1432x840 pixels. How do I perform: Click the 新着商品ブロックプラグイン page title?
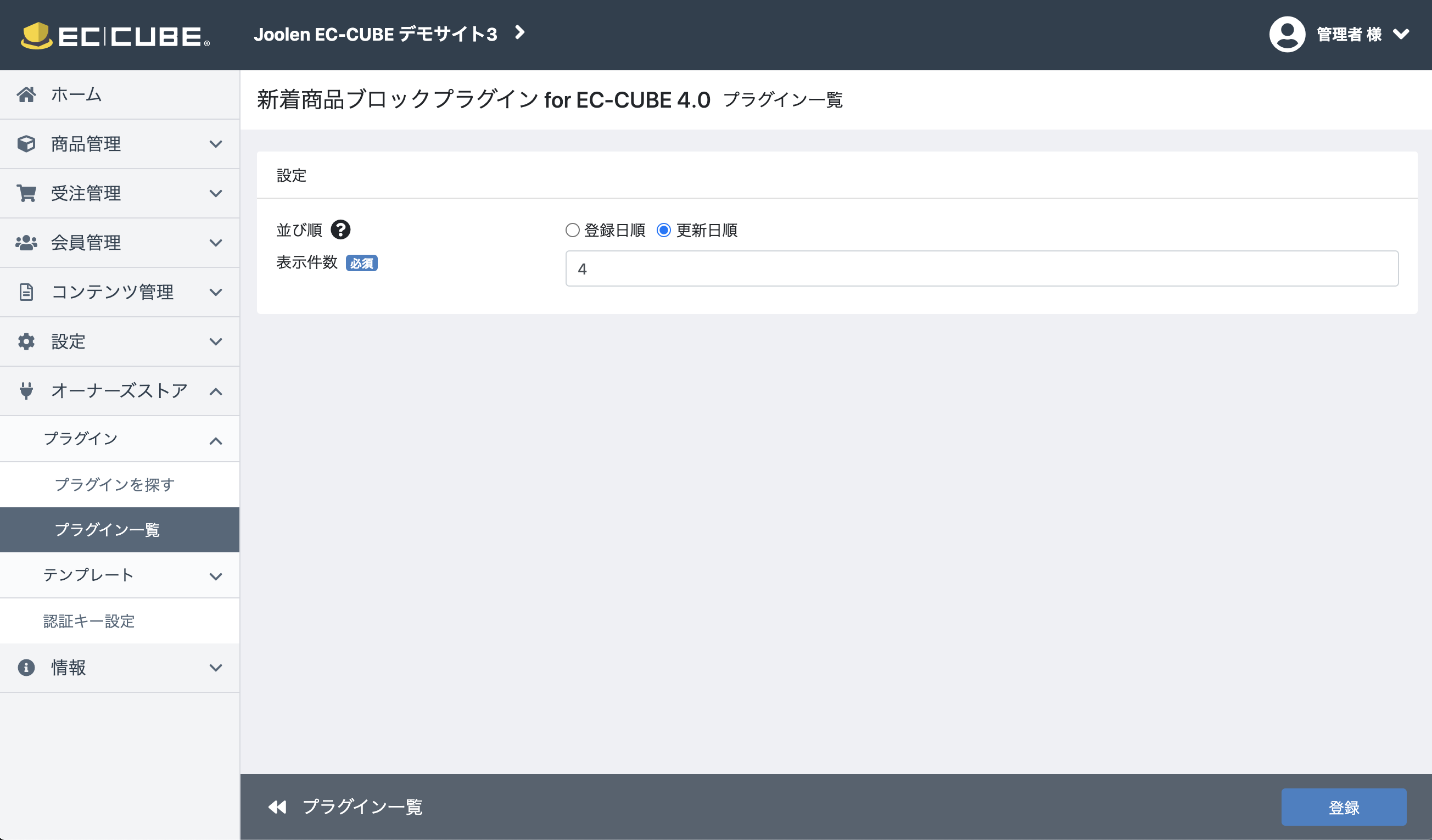(484, 99)
